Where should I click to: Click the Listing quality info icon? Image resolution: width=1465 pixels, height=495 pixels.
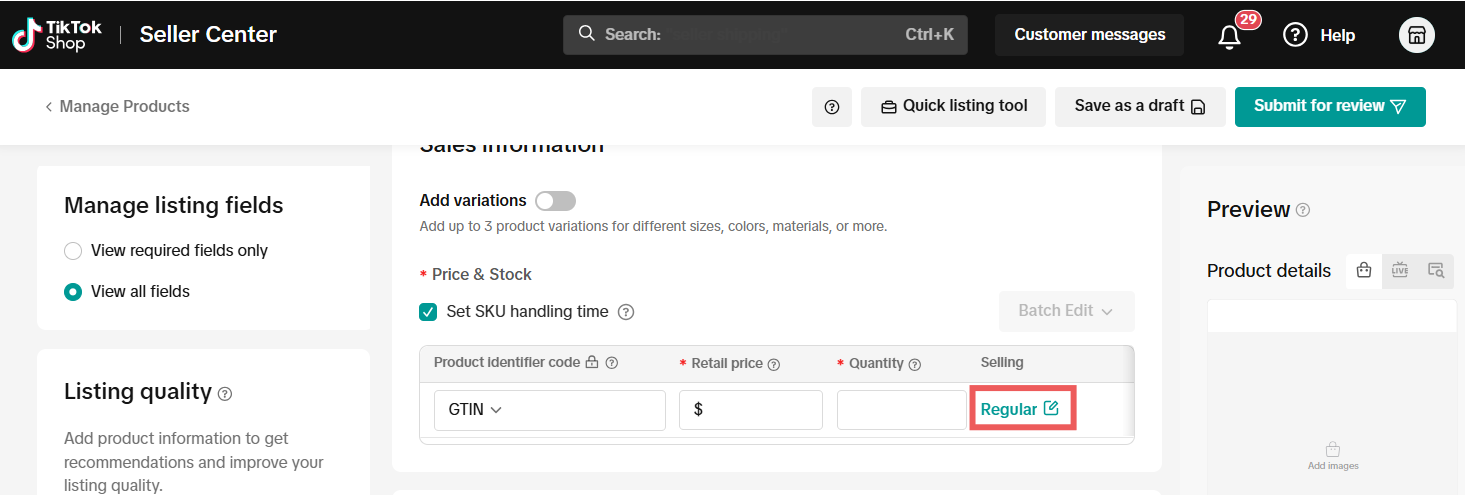pos(225,393)
